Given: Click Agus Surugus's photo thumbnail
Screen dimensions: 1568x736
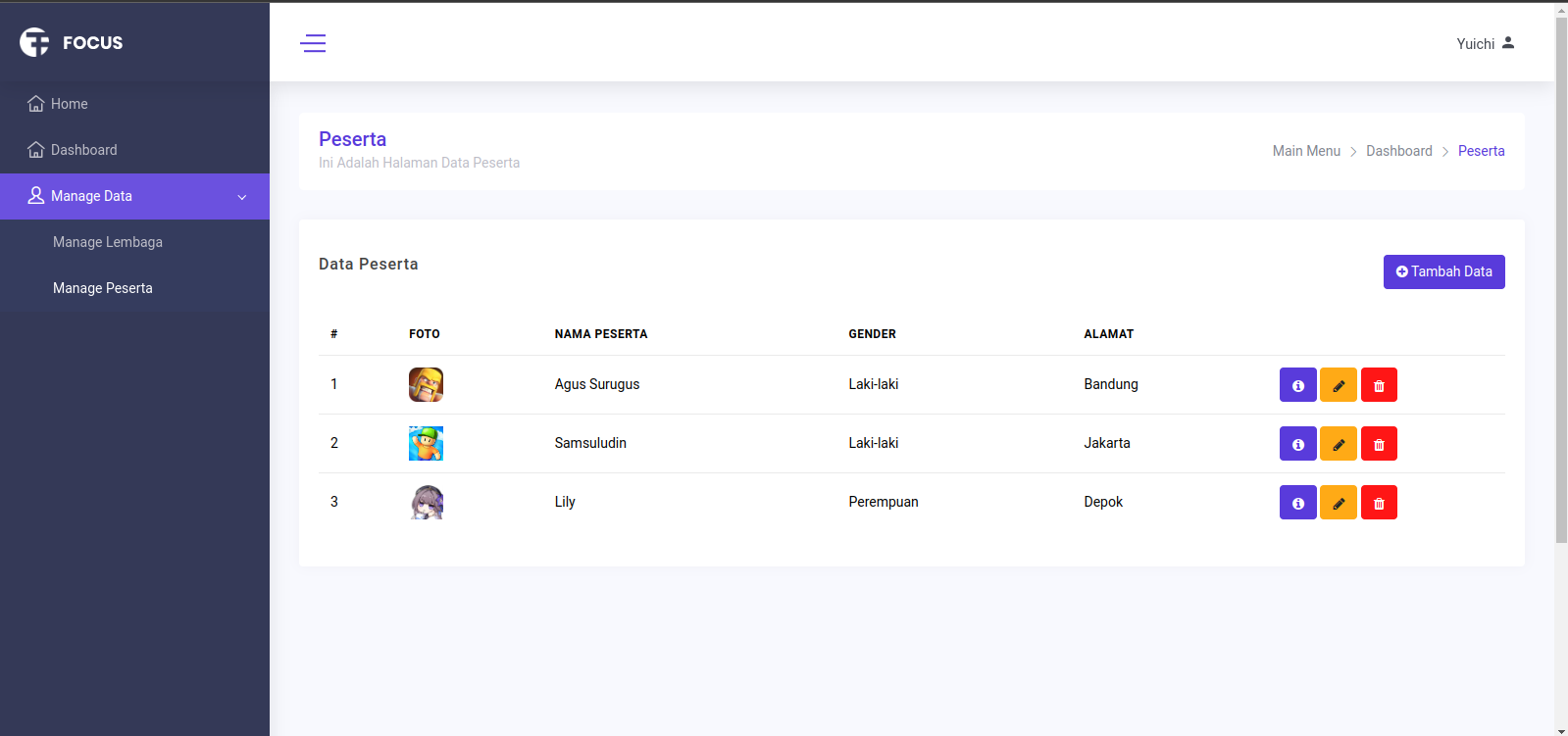Looking at the screenshot, I should [426, 385].
